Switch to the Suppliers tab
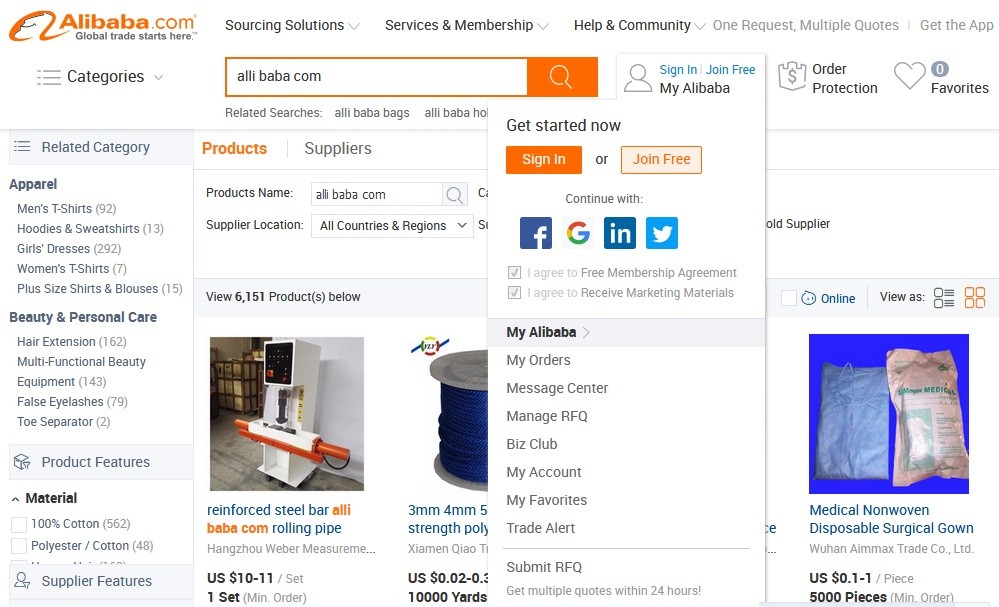Screen dimensions: 999x607 tap(338, 148)
